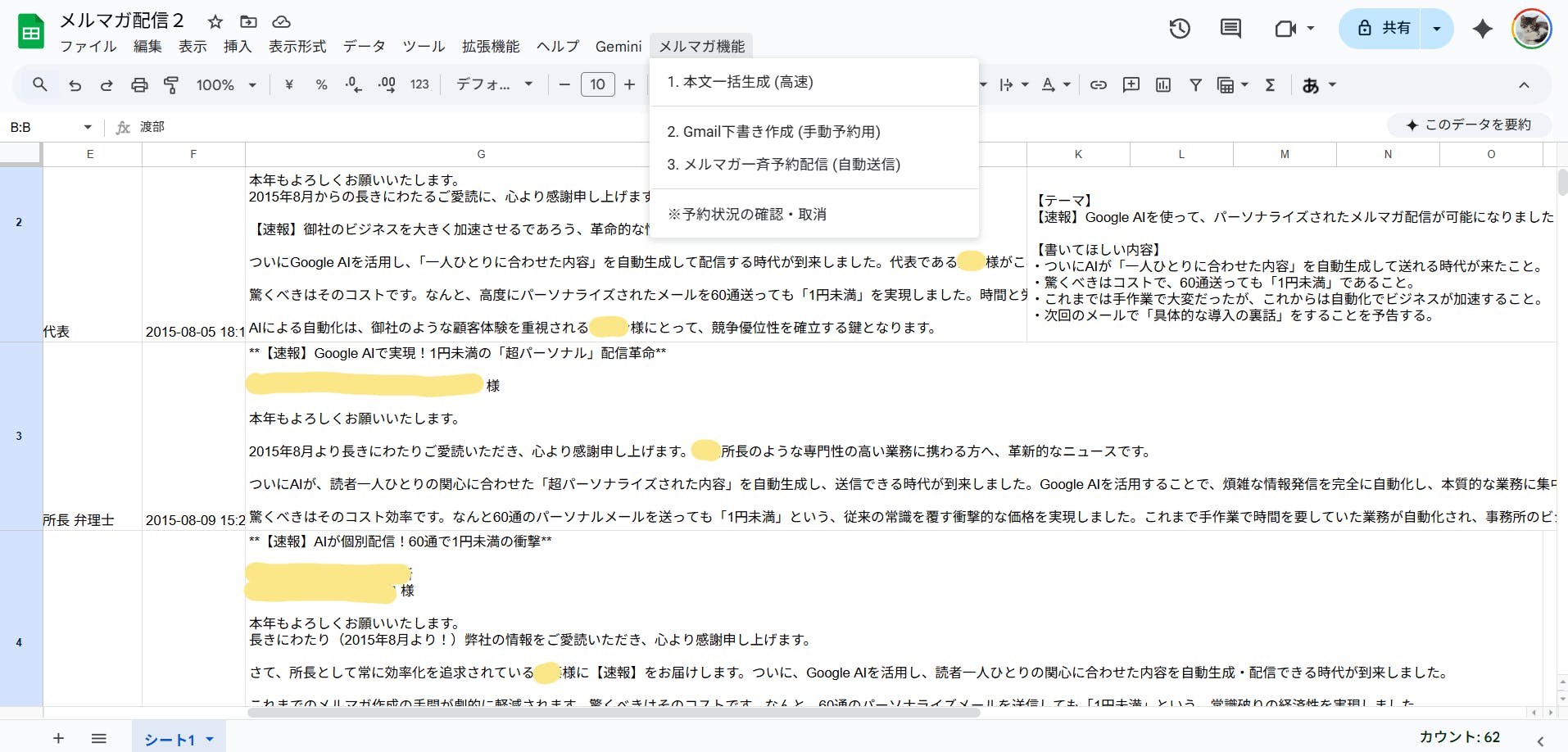
Task: Open the font family dropdown
Action: click(494, 85)
